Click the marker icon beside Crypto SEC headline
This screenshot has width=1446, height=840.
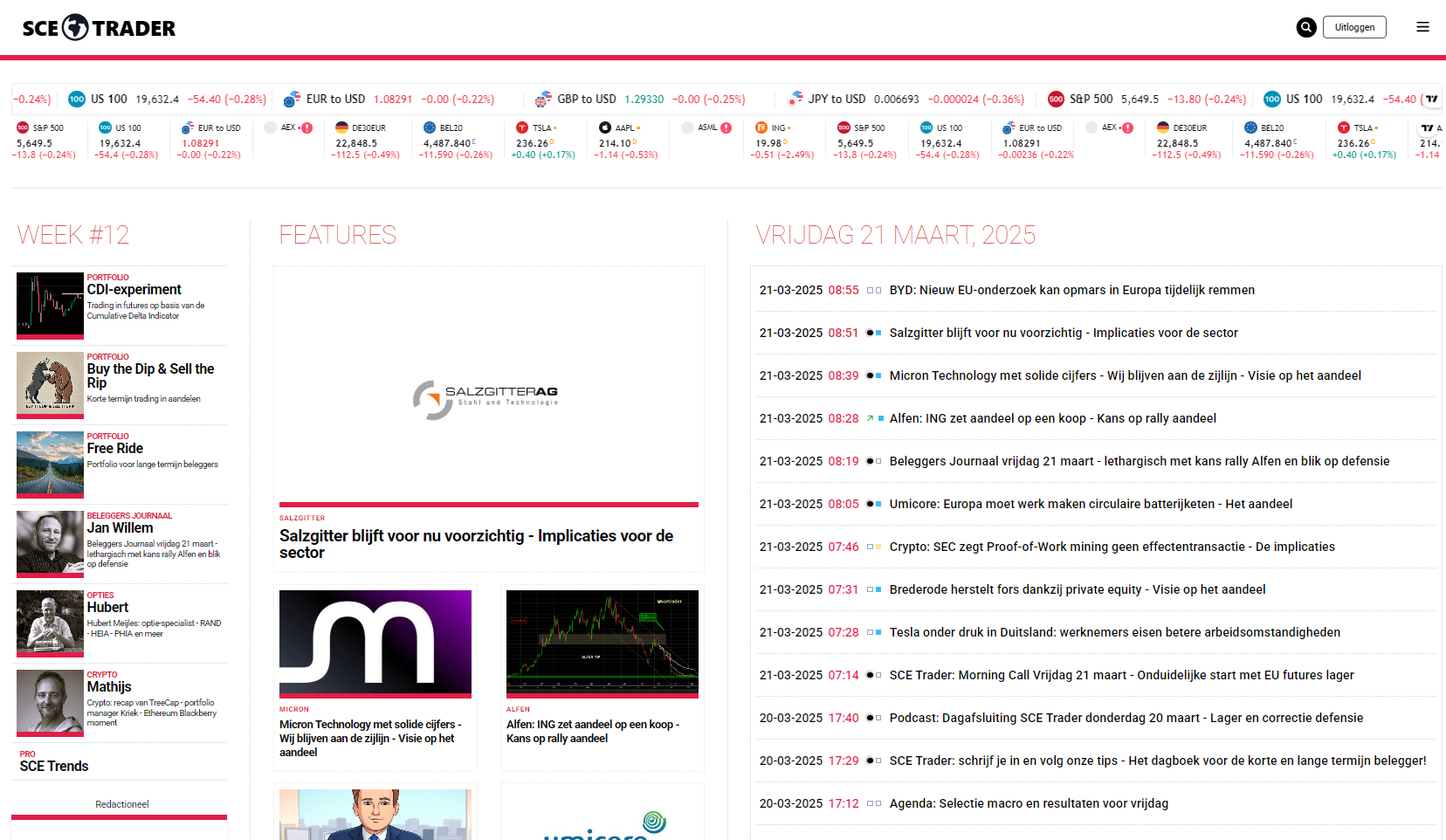(874, 547)
